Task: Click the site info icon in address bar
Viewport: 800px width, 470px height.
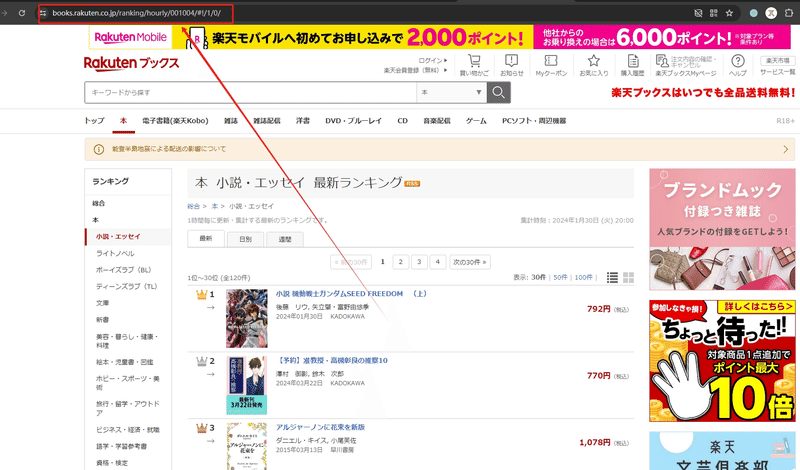Action: pyautogui.click(x=43, y=13)
